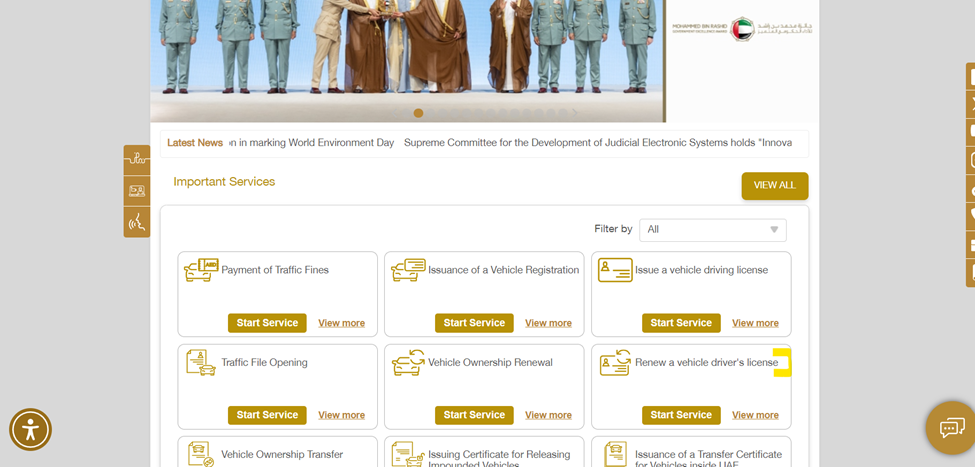View more about Vehicle Ownership Renewal
This screenshot has height=467, width=975.
(548, 415)
